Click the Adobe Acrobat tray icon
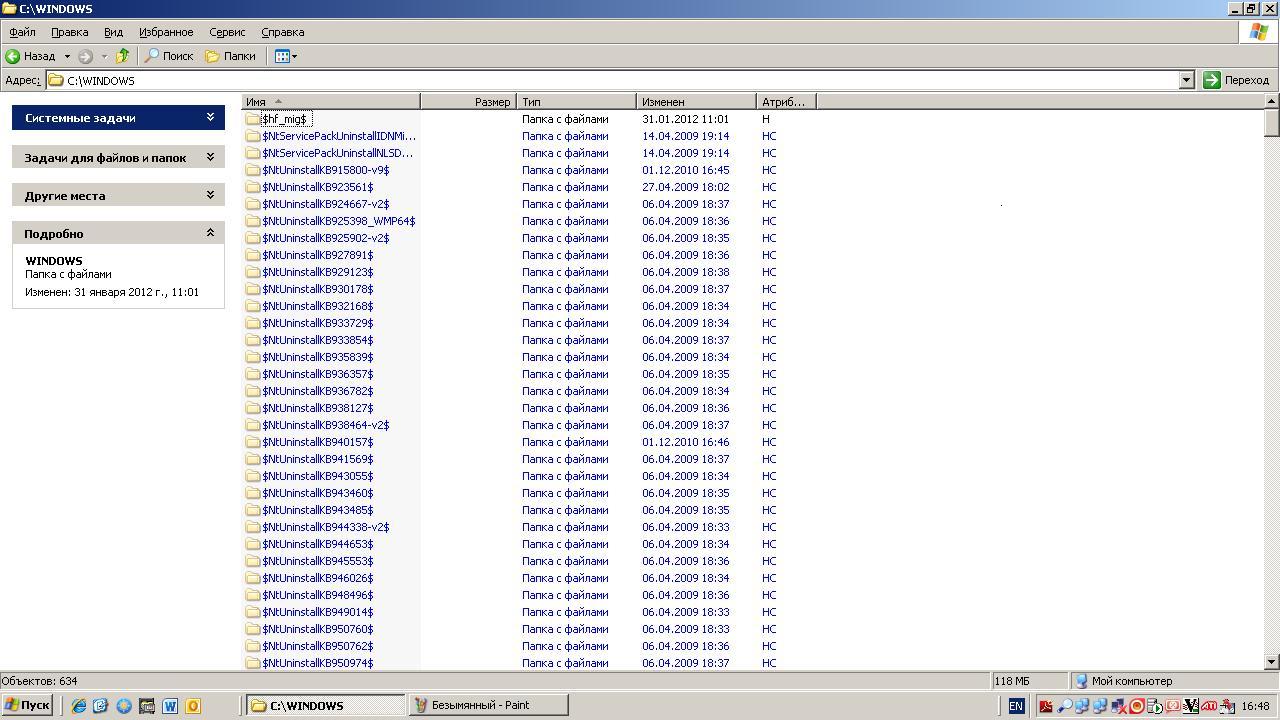The width and height of the screenshot is (1280, 720). pyautogui.click(x=1046, y=706)
